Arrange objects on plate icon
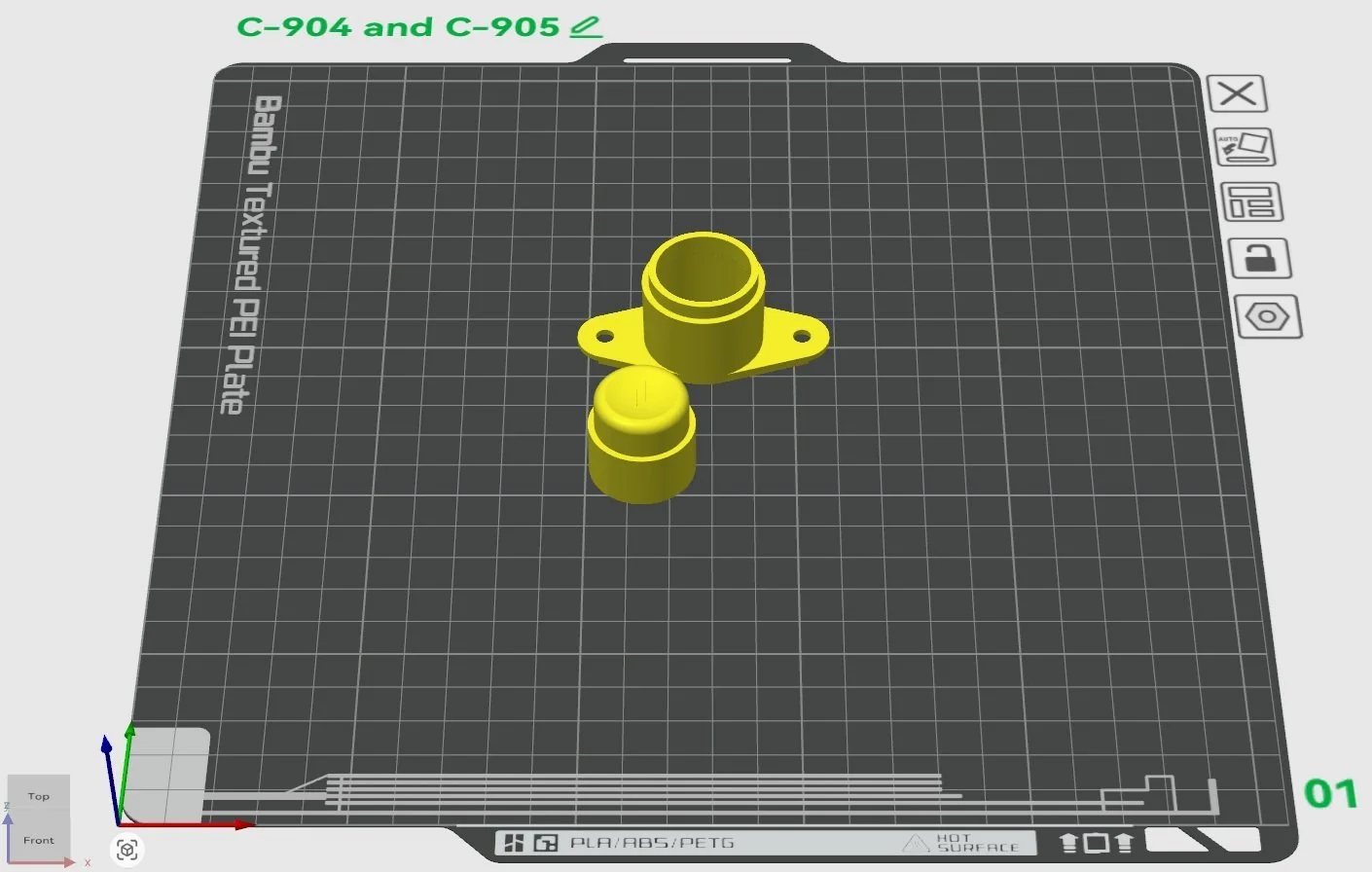 pyautogui.click(x=1252, y=202)
